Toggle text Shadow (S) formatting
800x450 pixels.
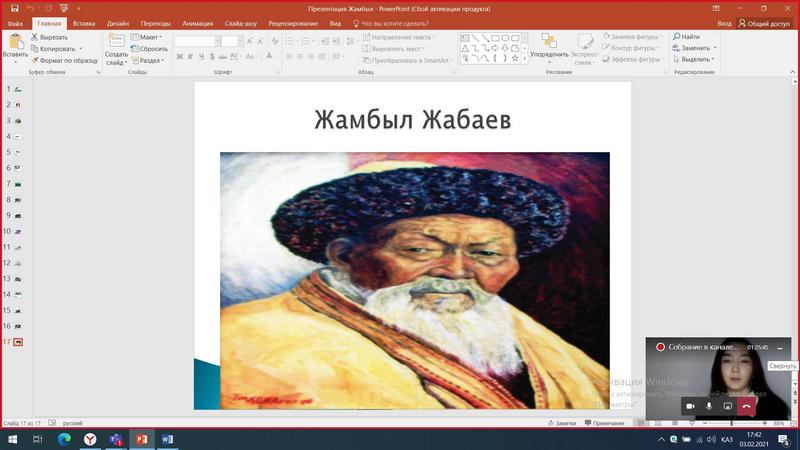[212, 57]
